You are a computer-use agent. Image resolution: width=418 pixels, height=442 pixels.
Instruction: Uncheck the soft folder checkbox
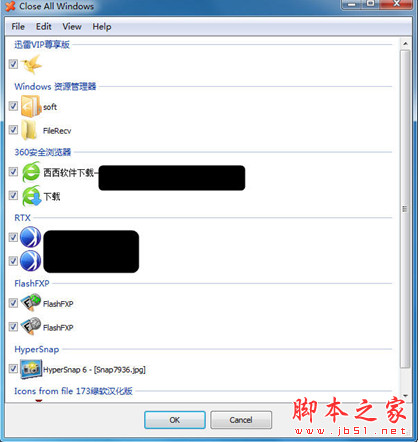pos(13,106)
